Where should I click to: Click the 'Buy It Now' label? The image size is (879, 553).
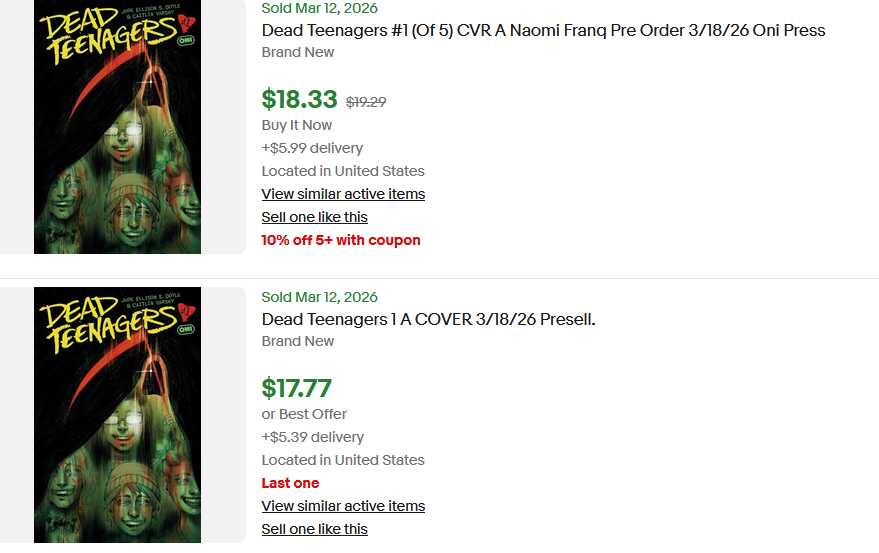tap(296, 125)
